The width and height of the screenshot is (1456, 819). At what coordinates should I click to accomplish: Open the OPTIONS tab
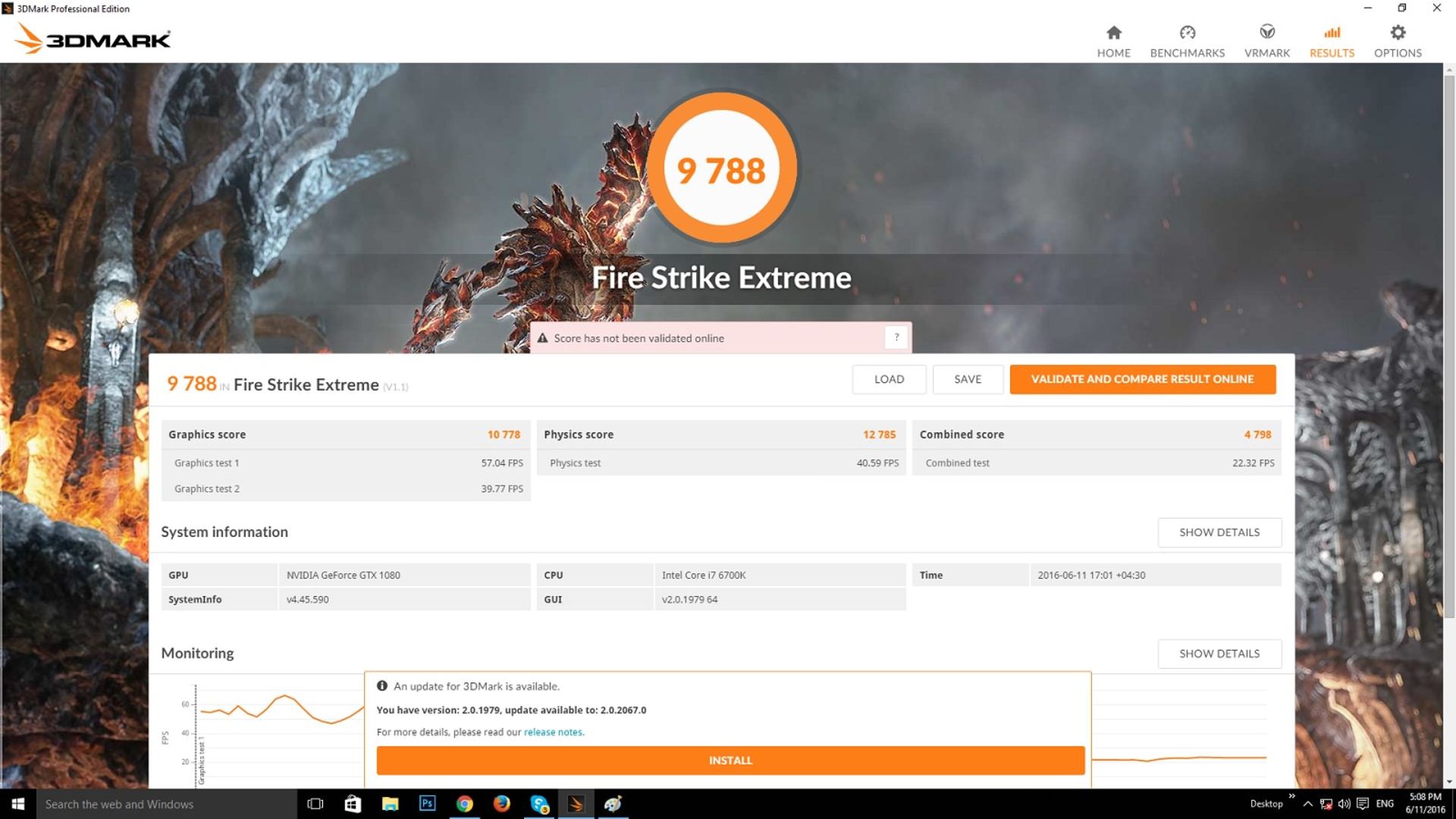(1398, 42)
